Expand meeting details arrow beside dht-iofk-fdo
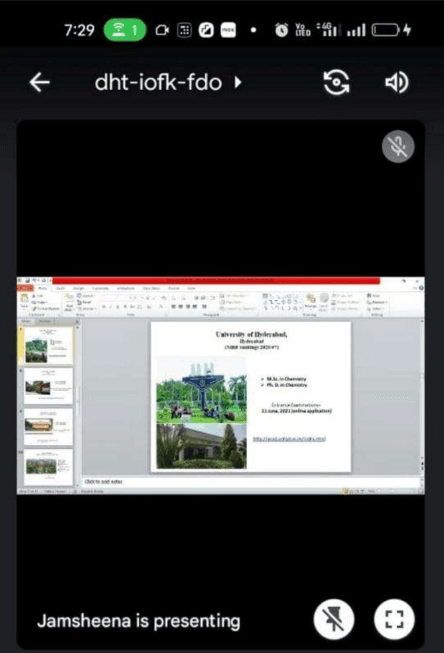Screen dimensions: 444x653 238,82
